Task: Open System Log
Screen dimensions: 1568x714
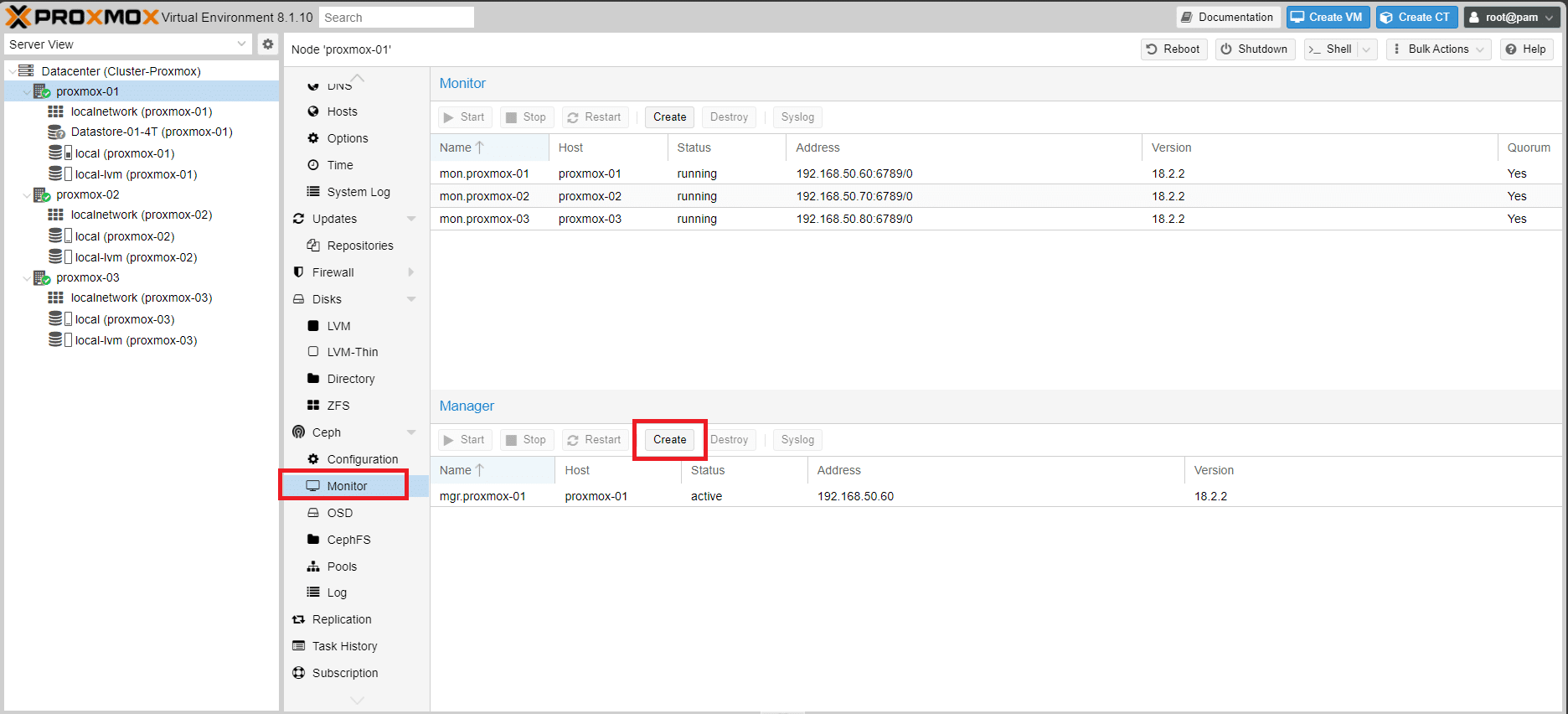Action: (358, 192)
